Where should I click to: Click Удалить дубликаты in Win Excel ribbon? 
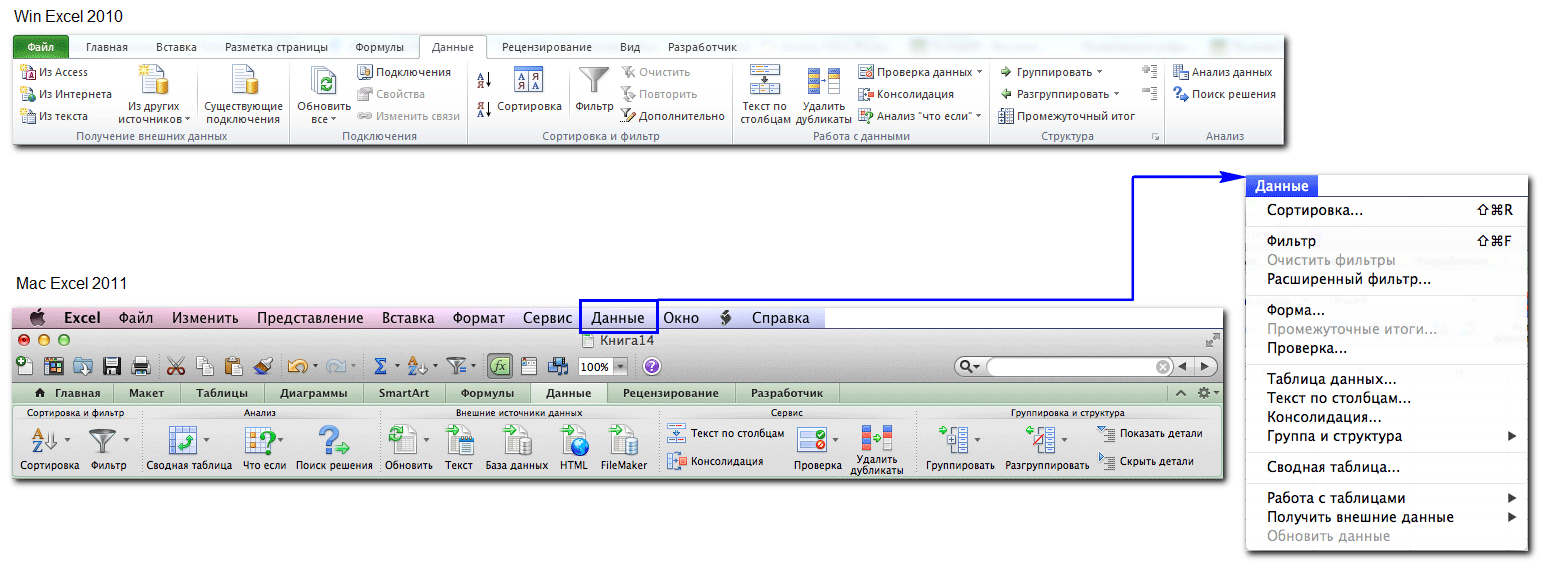pyautogui.click(x=823, y=95)
